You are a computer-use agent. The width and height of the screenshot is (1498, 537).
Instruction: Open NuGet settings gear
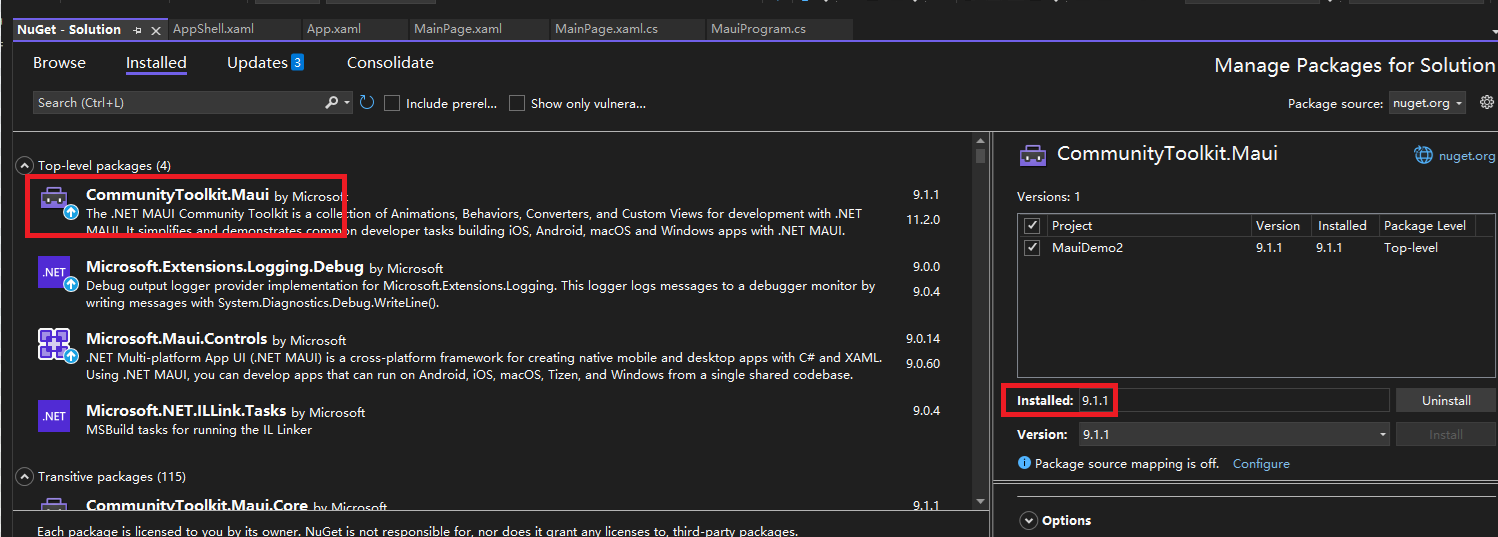pyautogui.click(x=1486, y=102)
